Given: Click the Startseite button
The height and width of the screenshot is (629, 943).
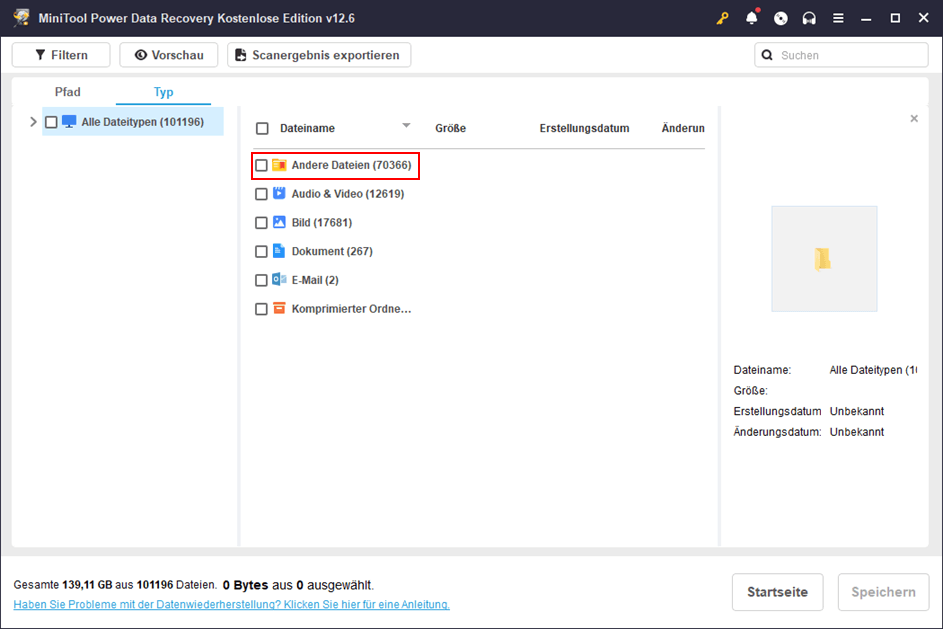Looking at the screenshot, I should (x=777, y=592).
